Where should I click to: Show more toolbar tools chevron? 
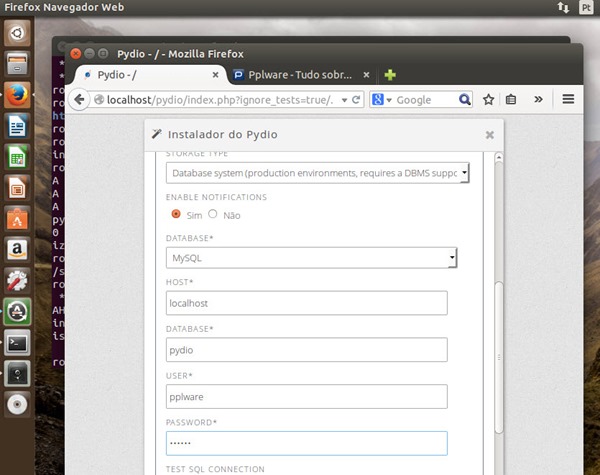pos(538,100)
